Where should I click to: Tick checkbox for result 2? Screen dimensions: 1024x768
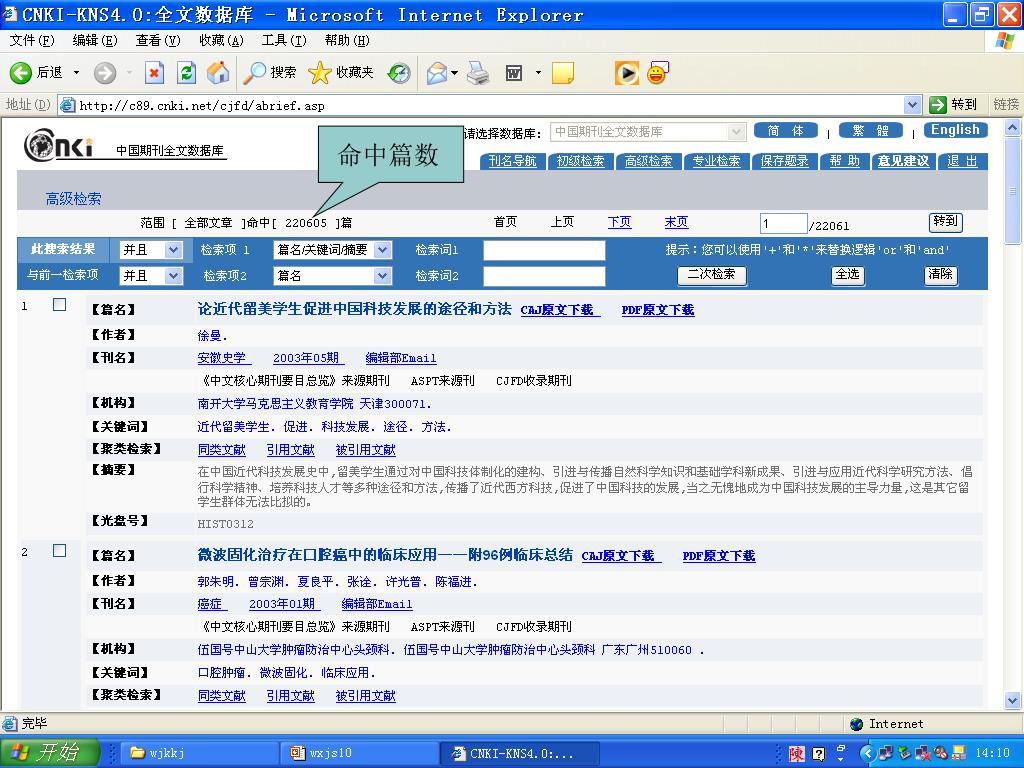[59, 551]
